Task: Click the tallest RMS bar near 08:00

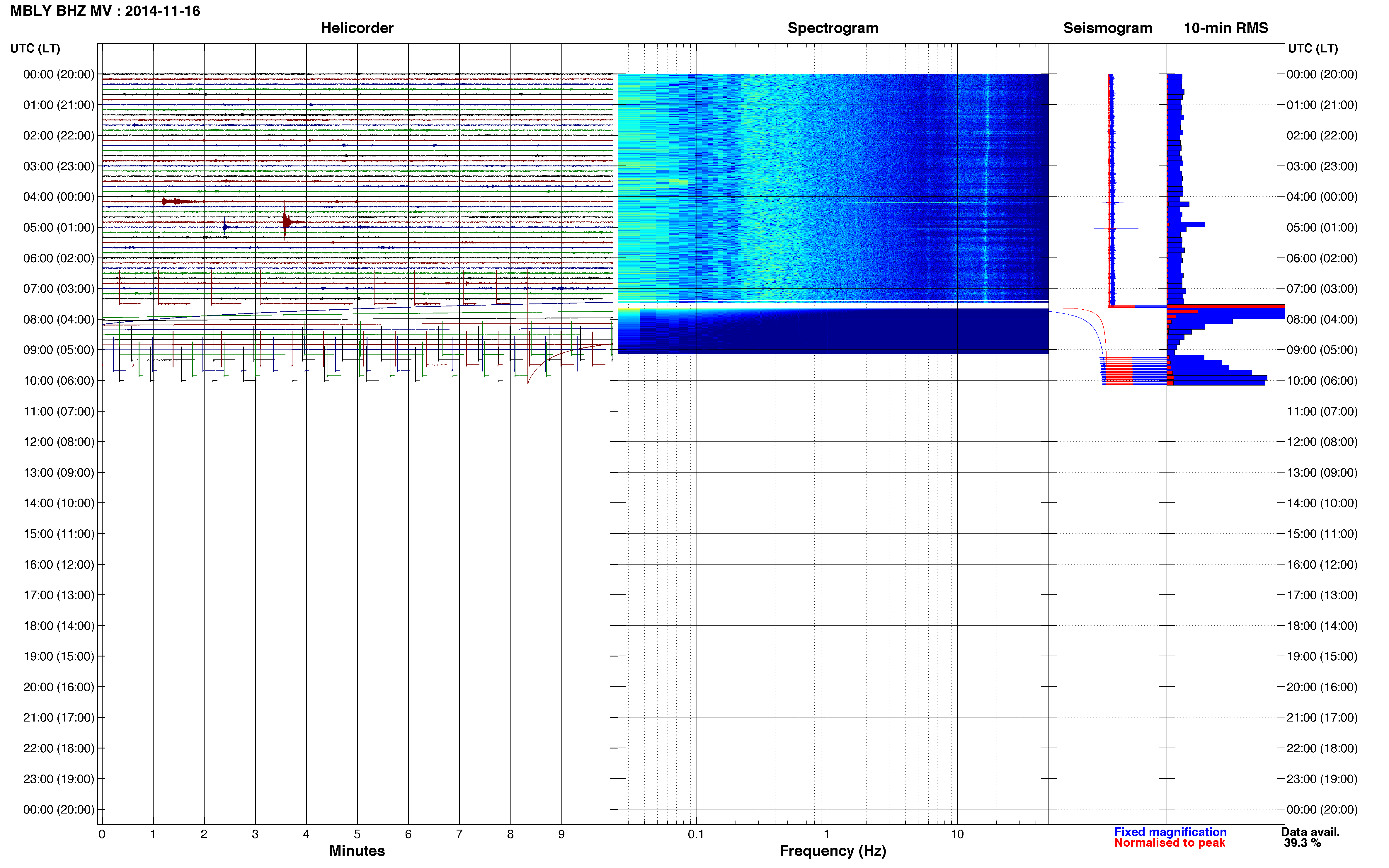Action: [1225, 306]
